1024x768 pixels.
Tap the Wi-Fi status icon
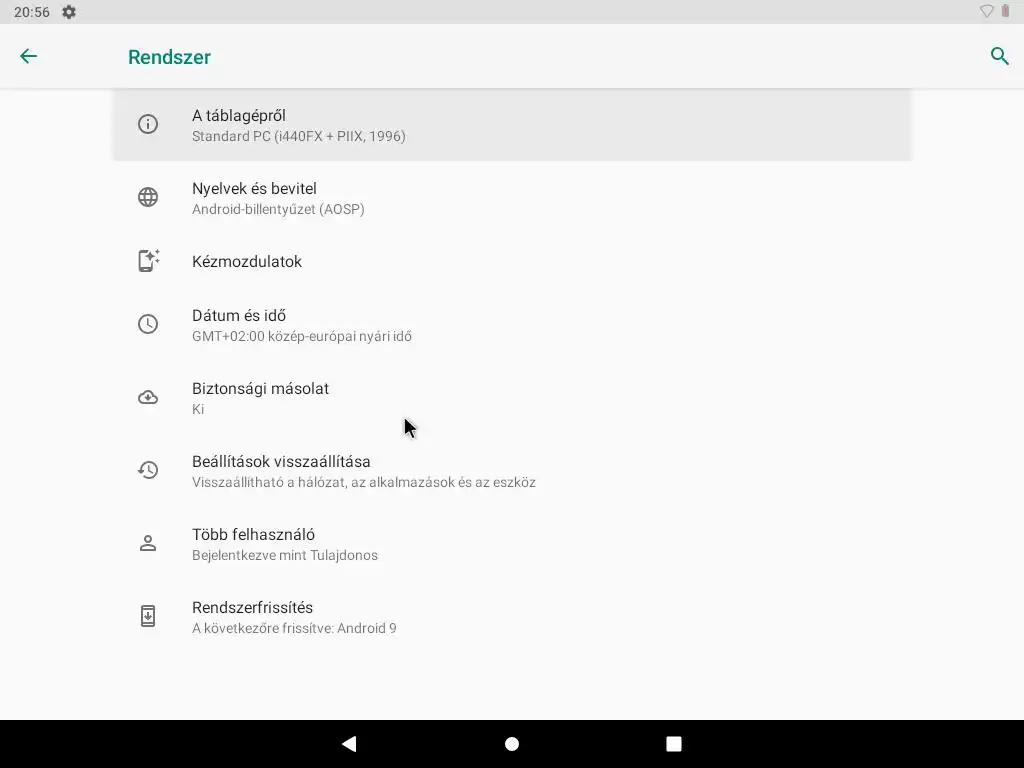[x=986, y=12]
